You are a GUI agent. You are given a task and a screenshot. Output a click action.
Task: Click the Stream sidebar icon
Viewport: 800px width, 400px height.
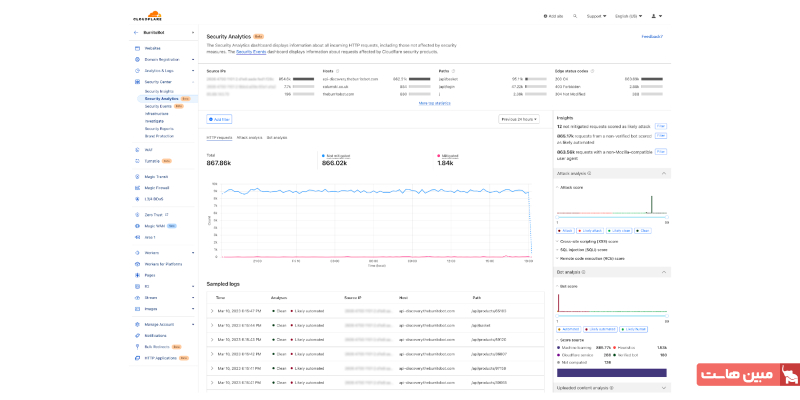pos(137,297)
